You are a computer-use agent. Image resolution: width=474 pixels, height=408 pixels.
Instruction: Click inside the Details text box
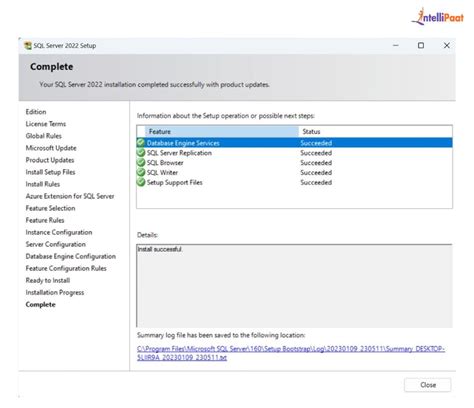click(294, 286)
